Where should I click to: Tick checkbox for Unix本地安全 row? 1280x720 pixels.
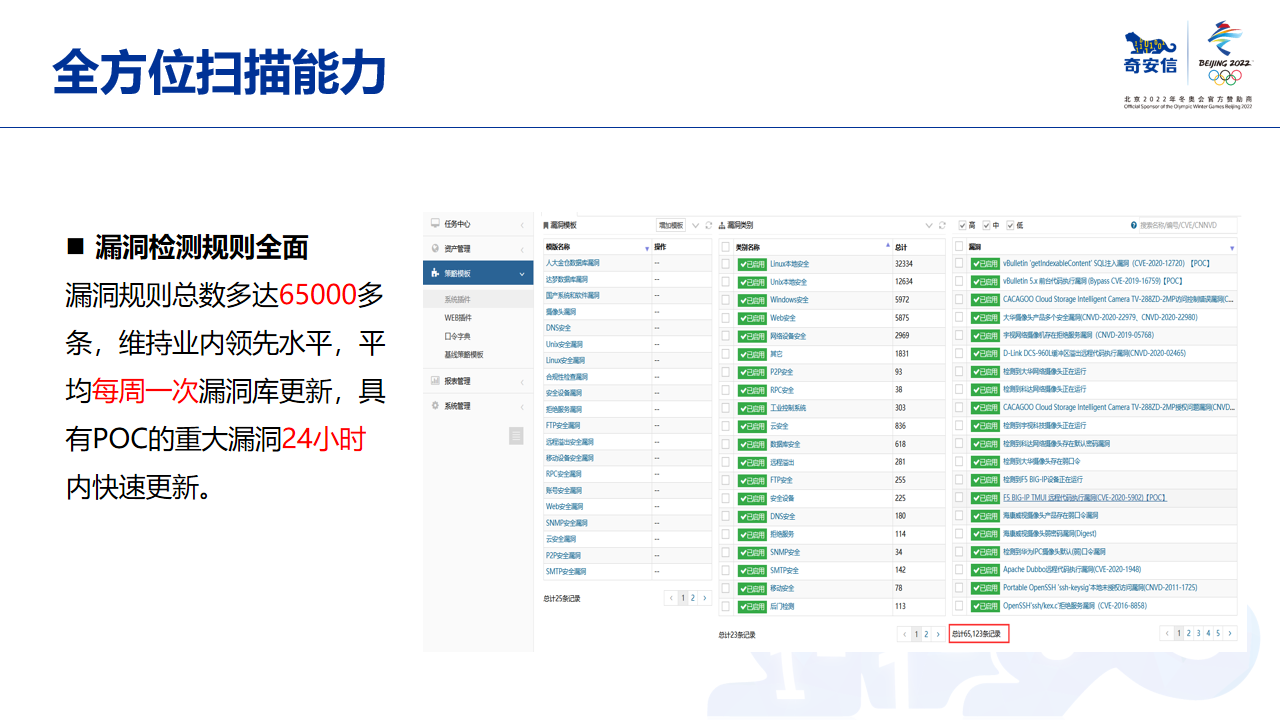(x=726, y=282)
